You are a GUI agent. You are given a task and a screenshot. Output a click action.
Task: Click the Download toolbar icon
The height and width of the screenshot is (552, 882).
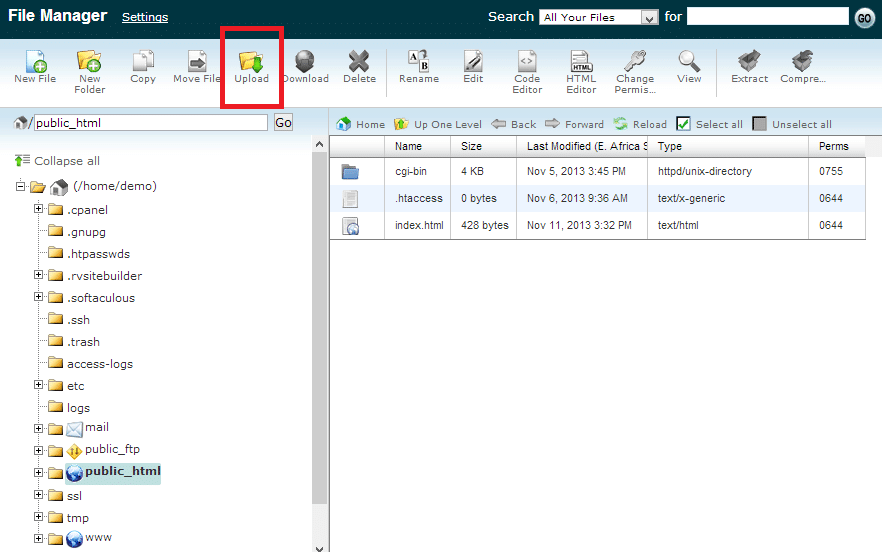[x=305, y=67]
